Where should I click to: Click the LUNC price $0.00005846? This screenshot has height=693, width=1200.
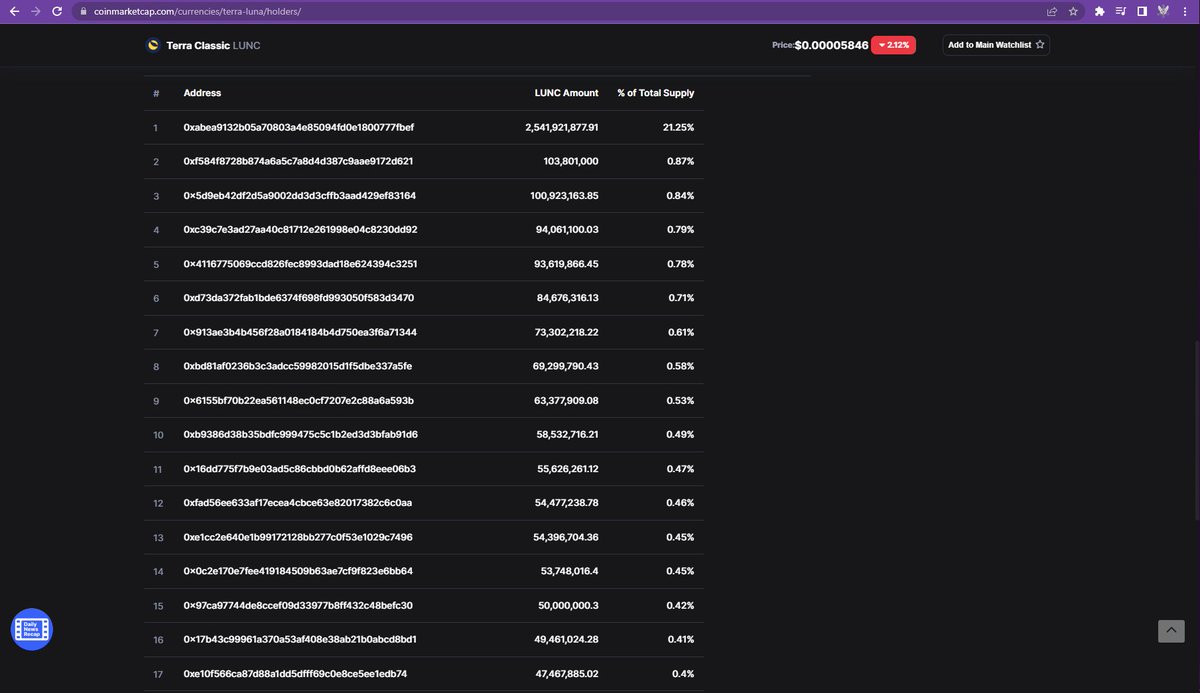tap(831, 45)
